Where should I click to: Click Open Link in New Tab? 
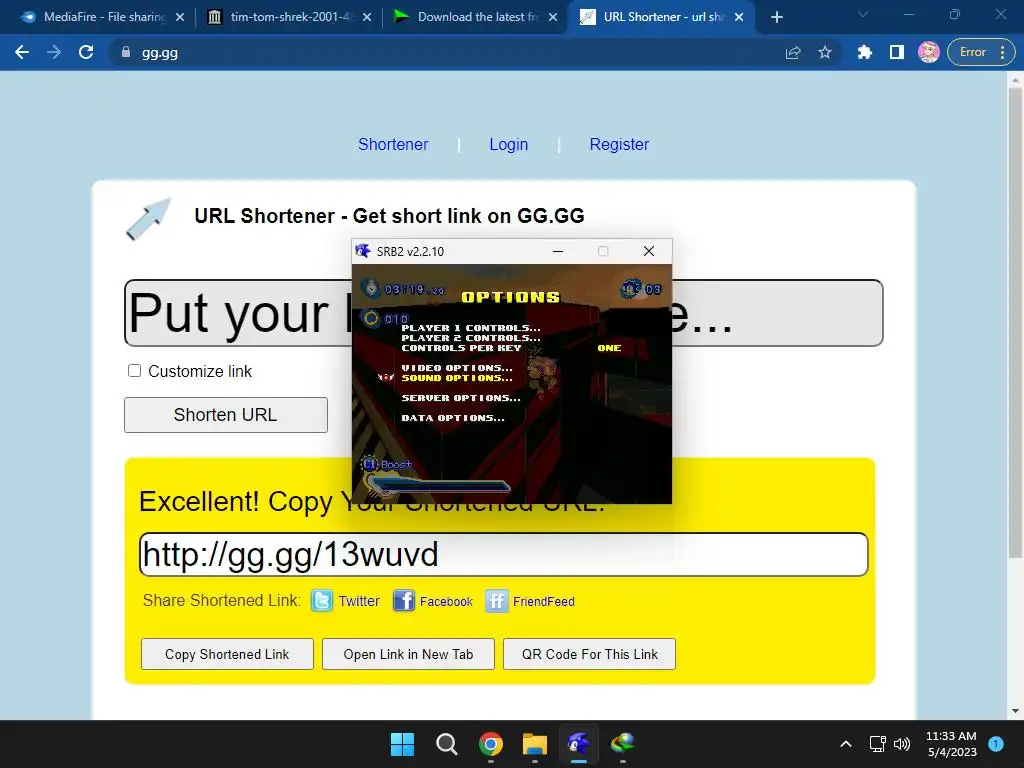tap(408, 654)
